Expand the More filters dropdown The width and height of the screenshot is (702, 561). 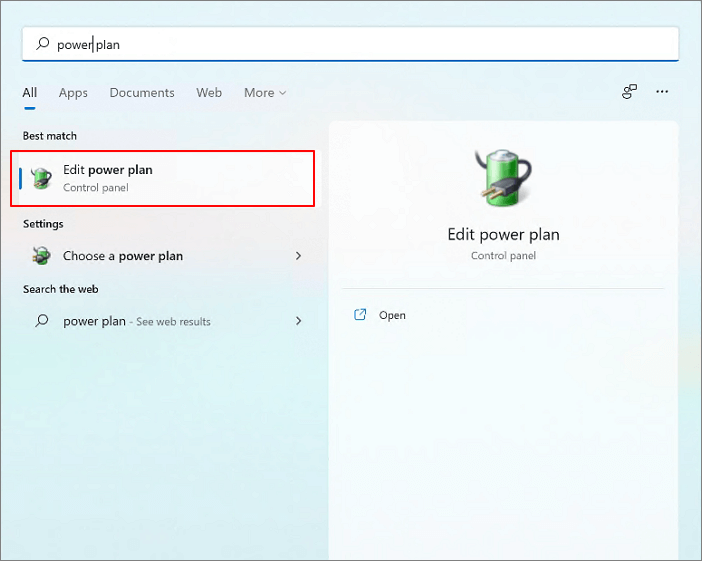265,93
